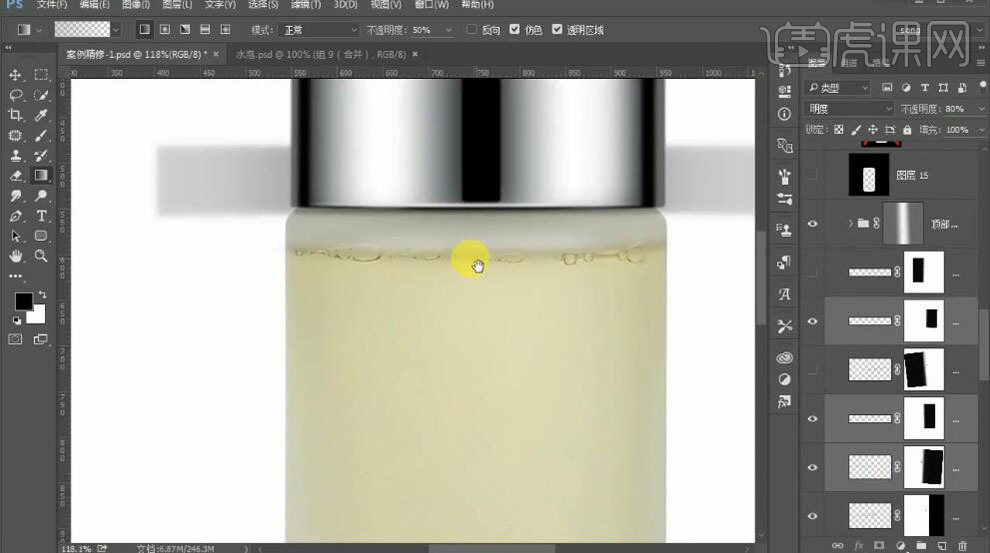
Task: Show the 图层 15 layer
Action: tap(813, 175)
